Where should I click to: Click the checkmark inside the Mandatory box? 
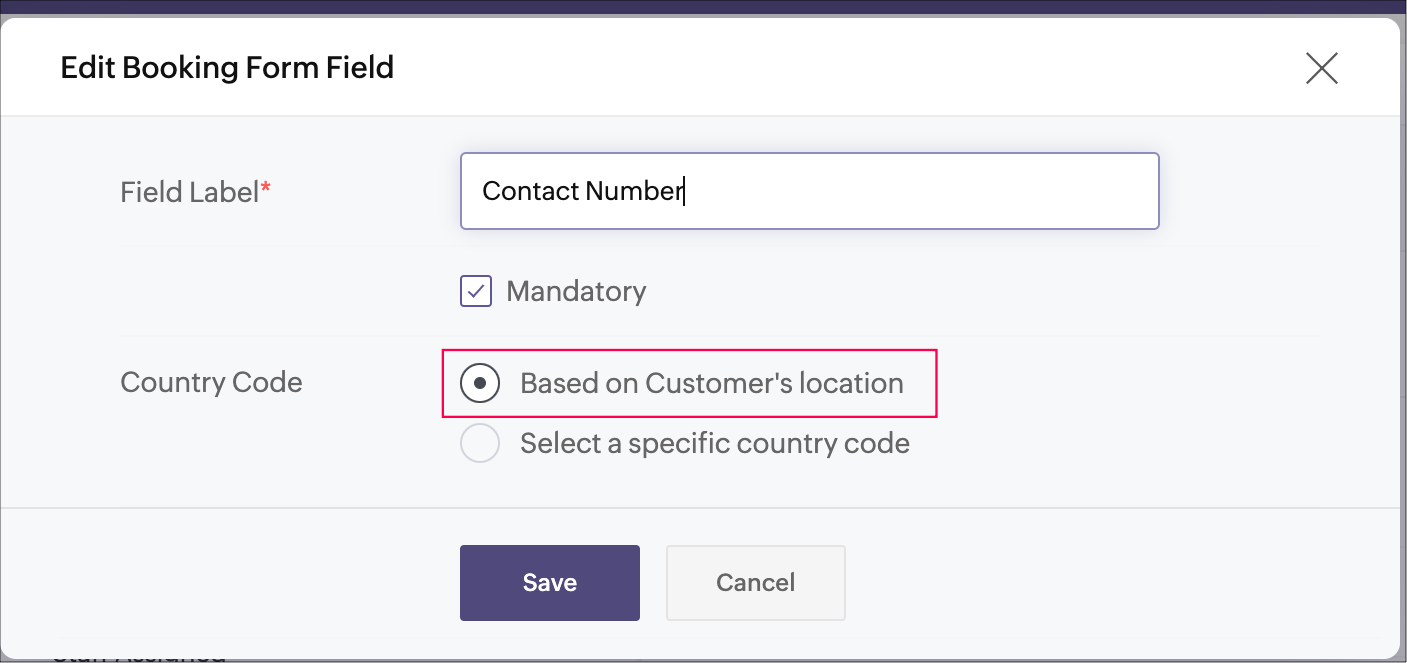coord(476,292)
